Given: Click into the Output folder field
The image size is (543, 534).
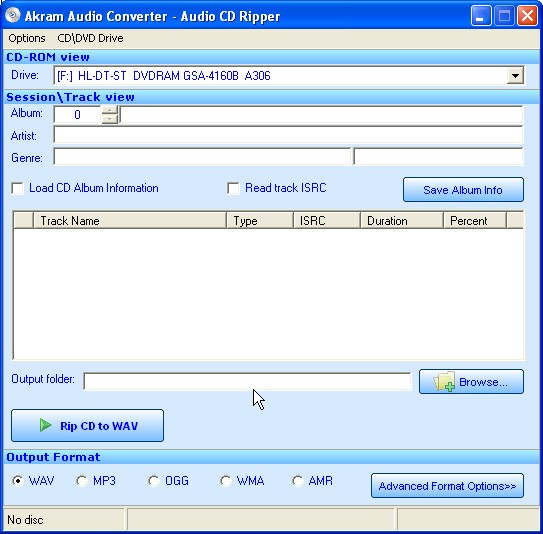Looking at the screenshot, I should tap(247, 381).
